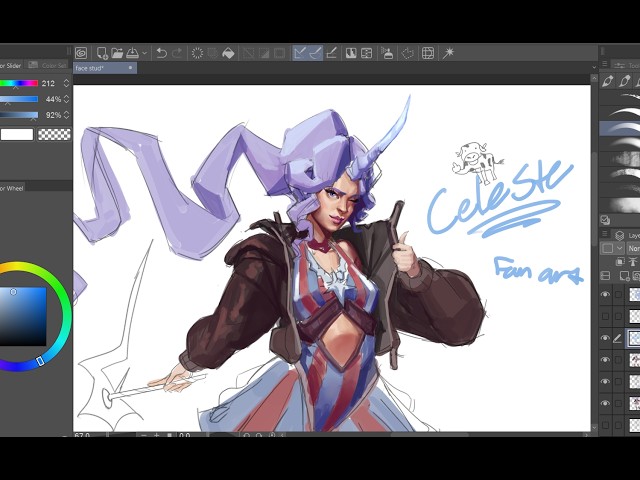
Task: Select the second pen sub tool group icon
Action: click(624, 81)
